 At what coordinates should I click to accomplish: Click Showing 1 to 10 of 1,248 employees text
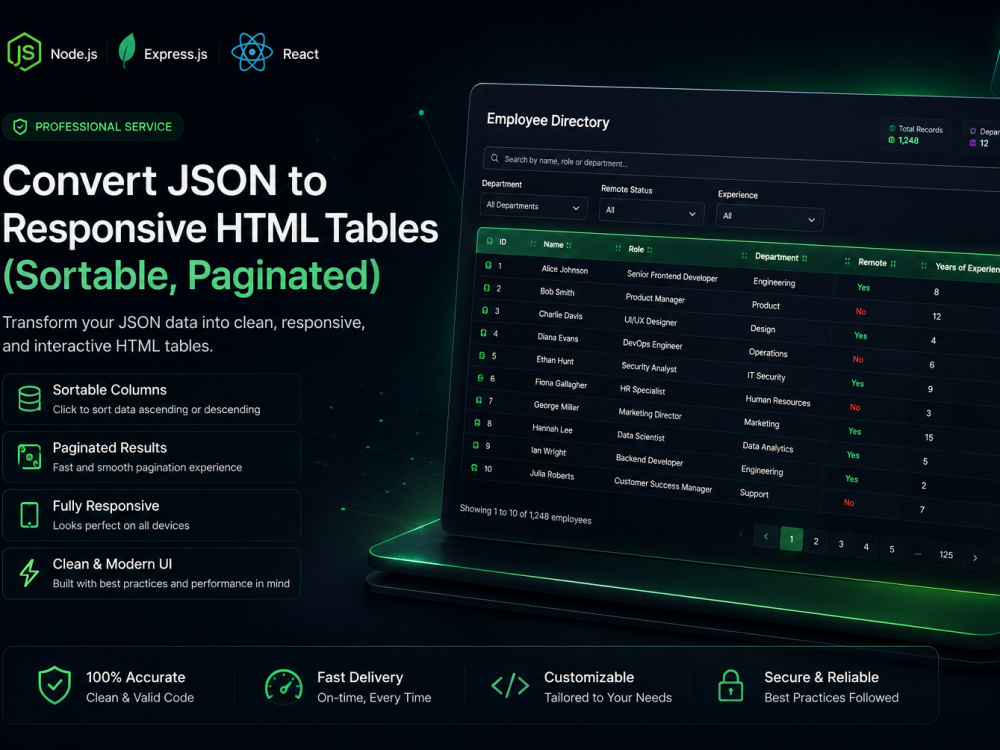tap(526, 514)
